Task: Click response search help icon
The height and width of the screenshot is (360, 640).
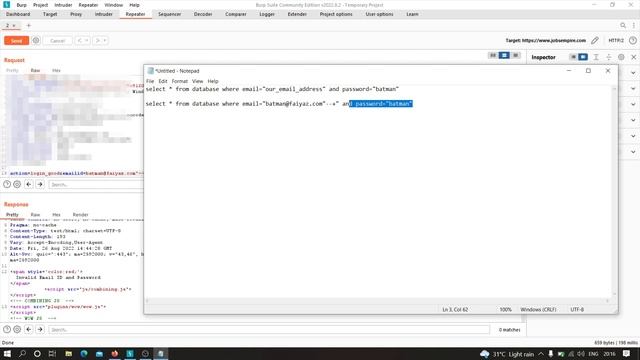Action: point(7,329)
